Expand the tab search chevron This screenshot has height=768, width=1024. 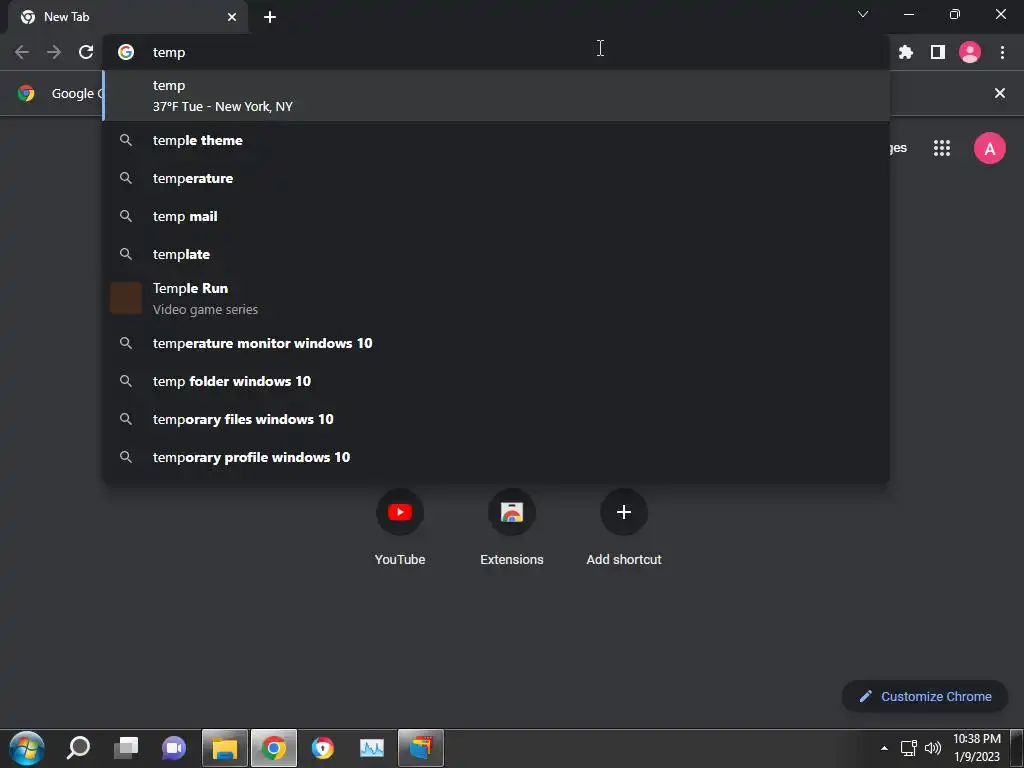863,14
